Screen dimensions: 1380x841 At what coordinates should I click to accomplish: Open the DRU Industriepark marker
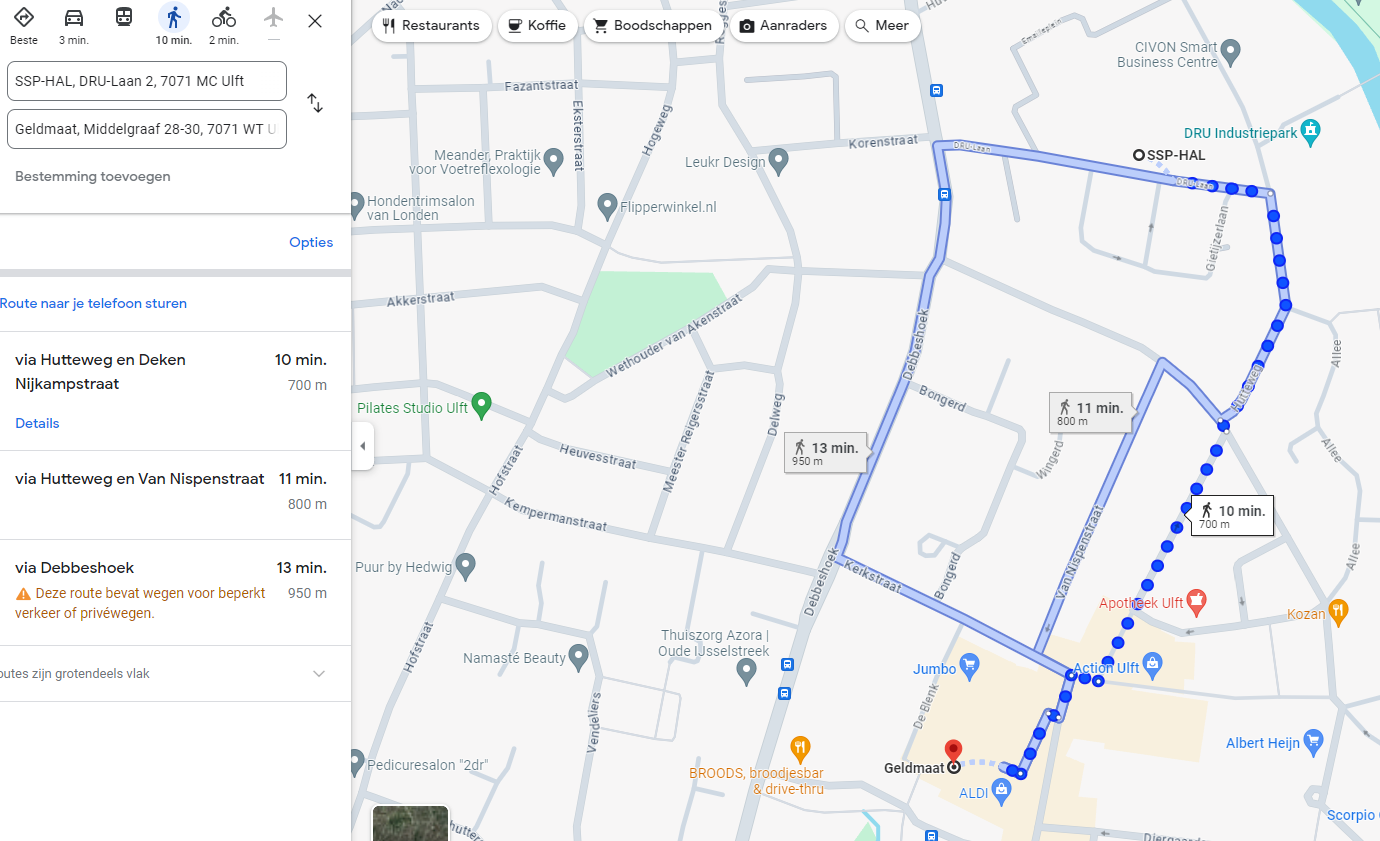[1311, 131]
